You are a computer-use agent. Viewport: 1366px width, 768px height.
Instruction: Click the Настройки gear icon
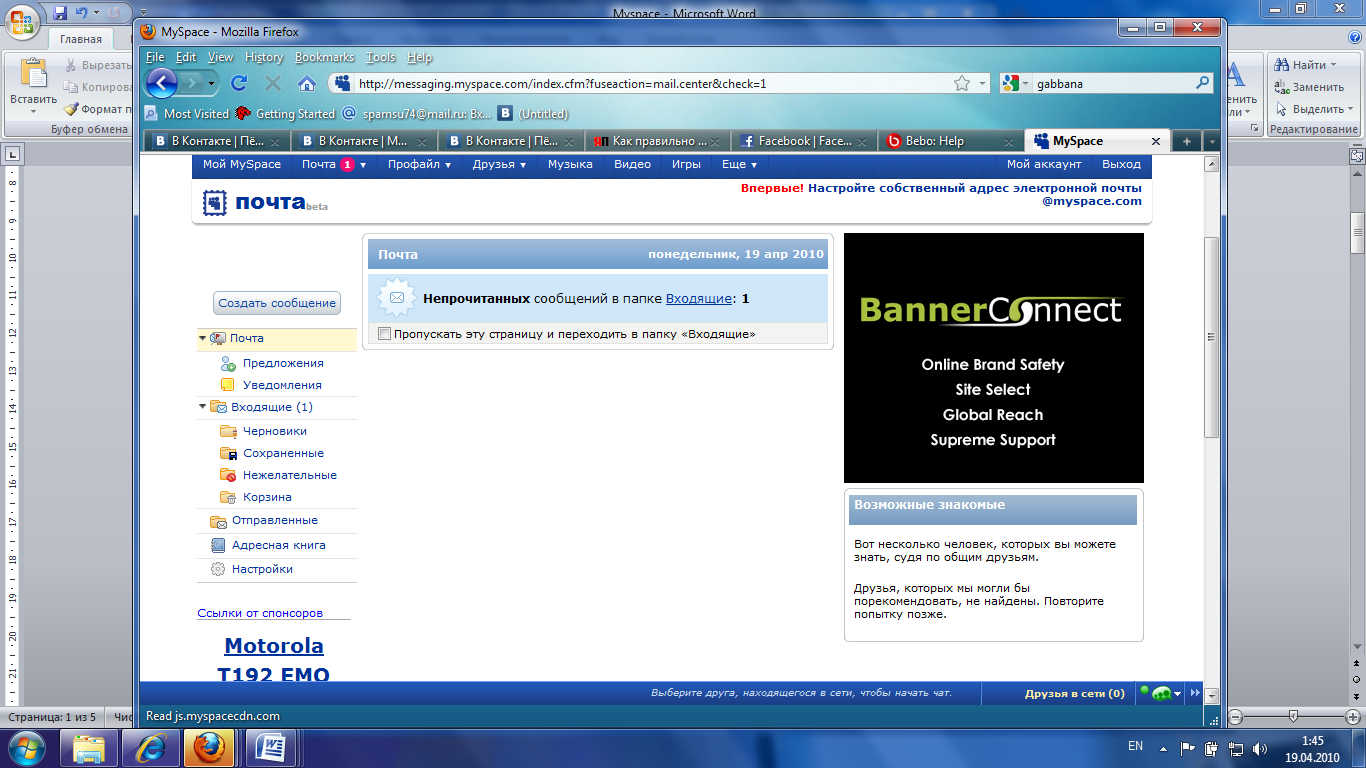pos(218,569)
